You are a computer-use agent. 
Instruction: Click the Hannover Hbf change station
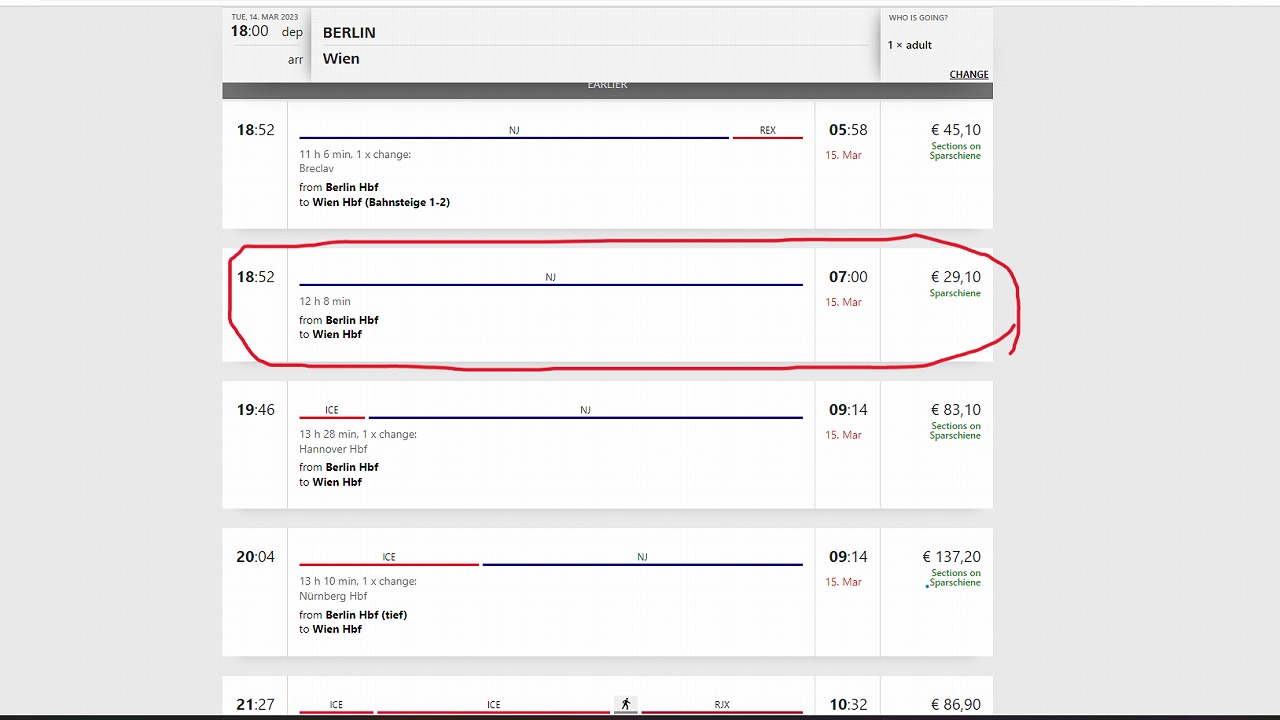(x=333, y=449)
